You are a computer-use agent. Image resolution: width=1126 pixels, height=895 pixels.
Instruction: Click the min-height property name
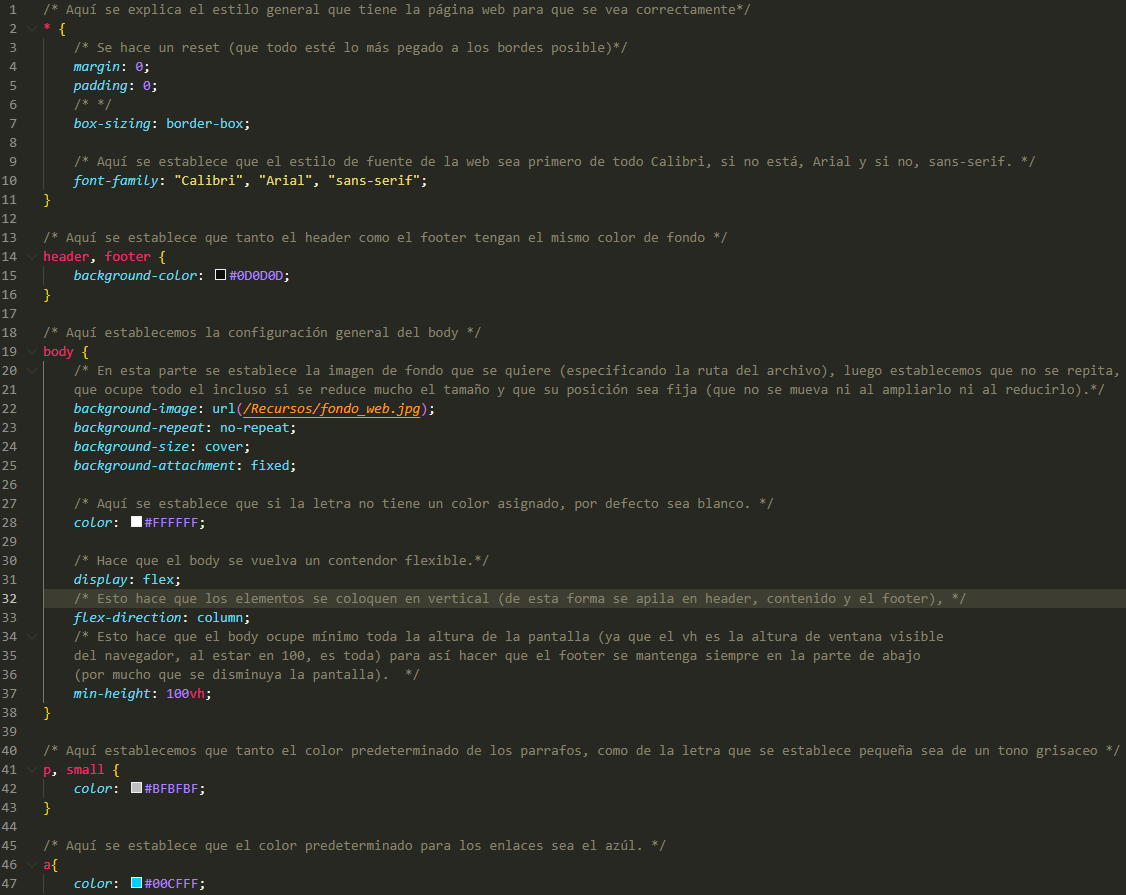(111, 694)
